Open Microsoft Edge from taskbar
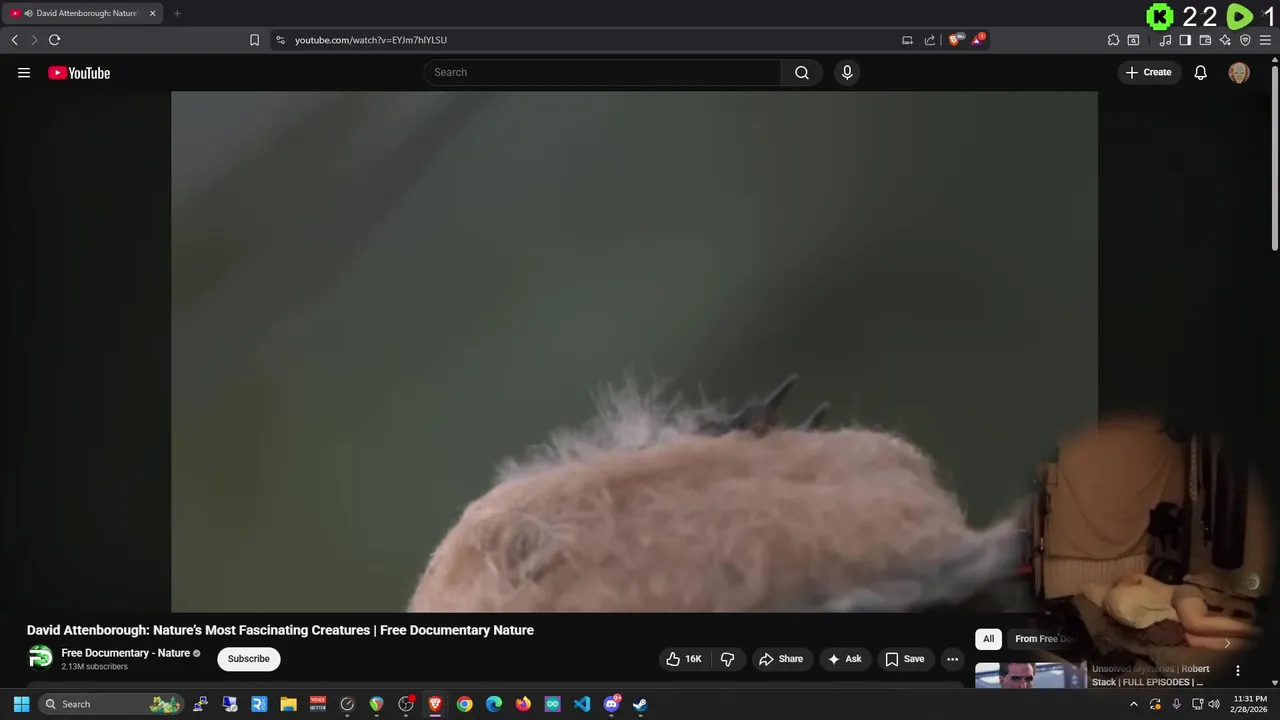Screen dimensions: 1280x720 point(494,704)
